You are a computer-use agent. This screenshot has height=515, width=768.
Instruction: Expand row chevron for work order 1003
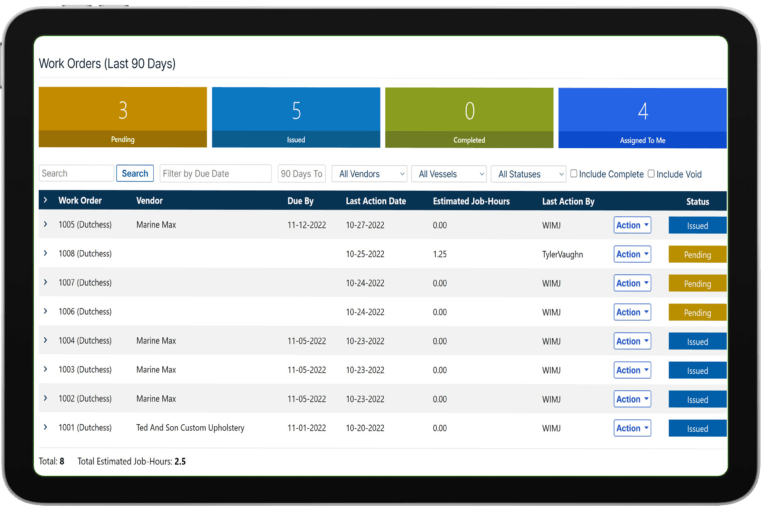click(x=46, y=369)
